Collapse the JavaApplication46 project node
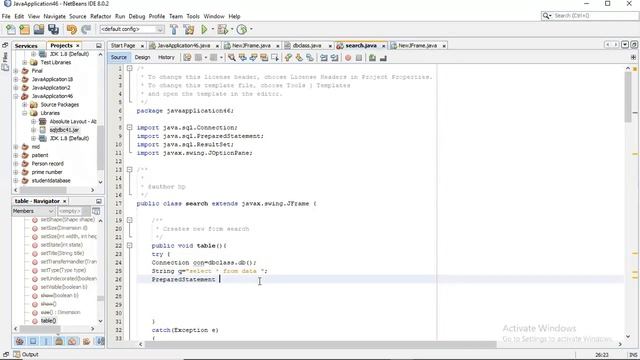Screen dimensions: 640x360 pyautogui.click(x=16, y=96)
